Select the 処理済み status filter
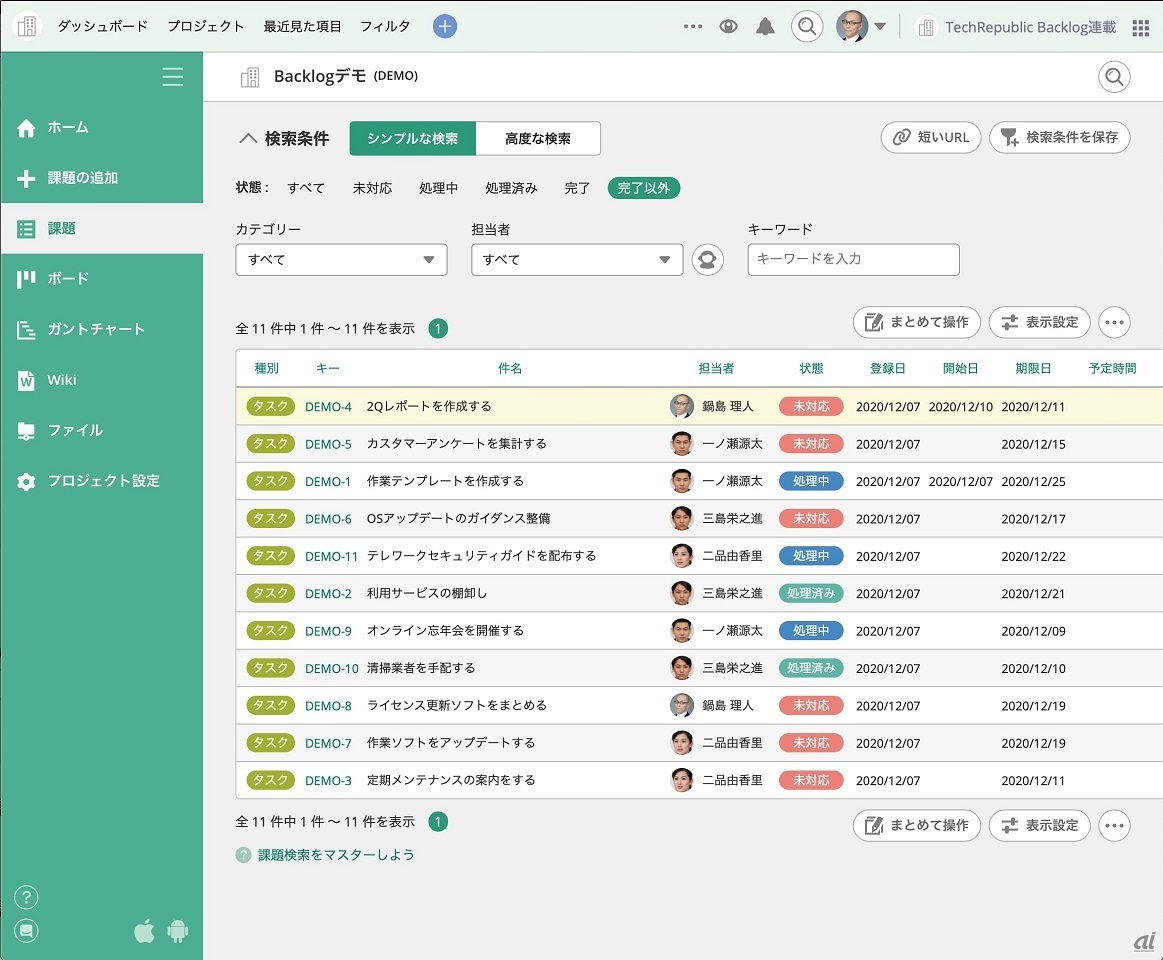This screenshot has width=1163, height=960. coord(511,188)
